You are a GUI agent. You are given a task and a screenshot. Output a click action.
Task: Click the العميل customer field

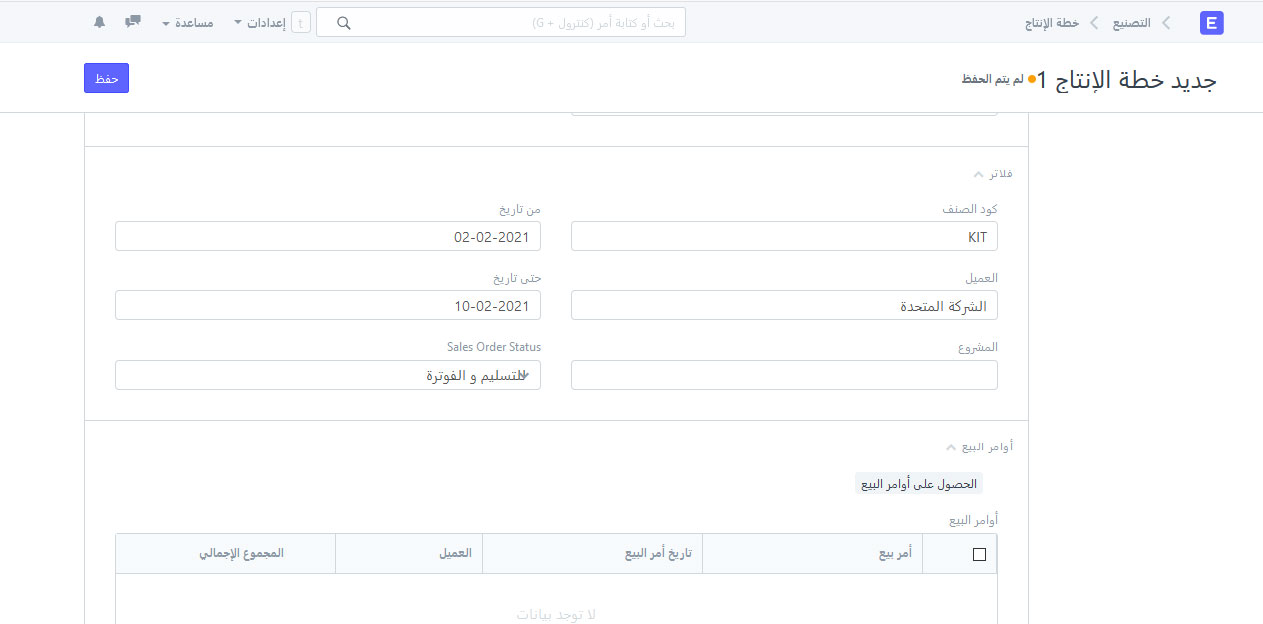pos(784,306)
